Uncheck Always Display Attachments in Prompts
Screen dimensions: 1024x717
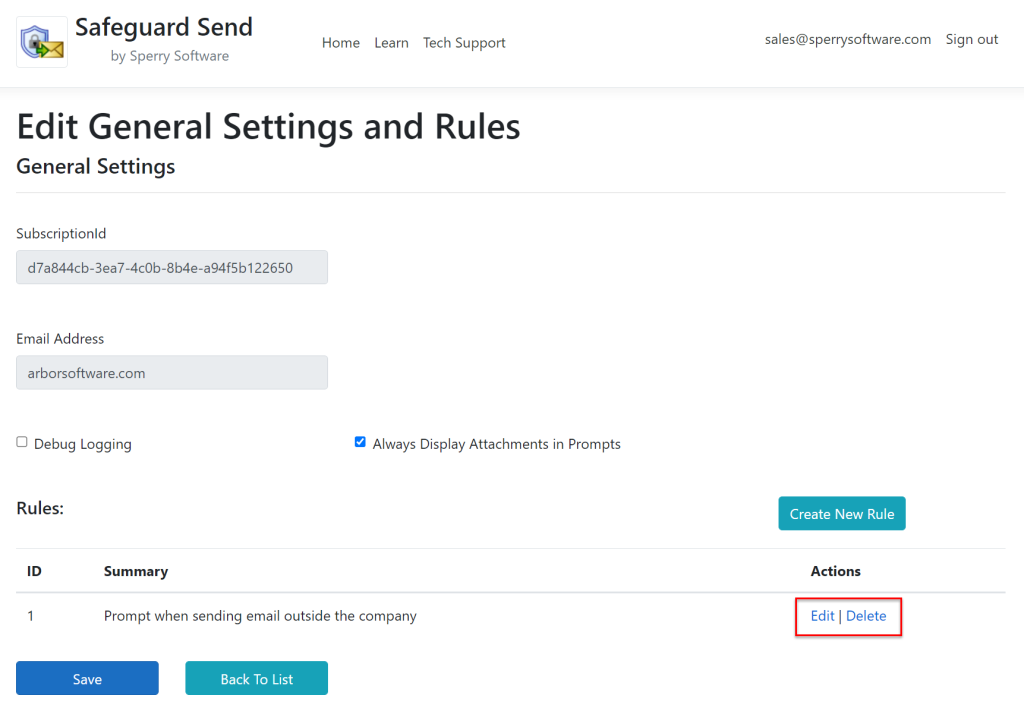[x=360, y=442]
